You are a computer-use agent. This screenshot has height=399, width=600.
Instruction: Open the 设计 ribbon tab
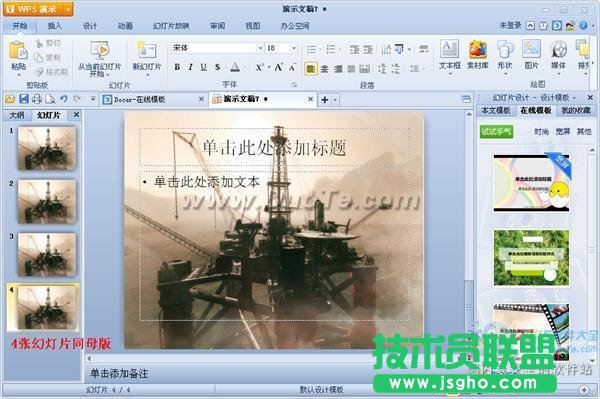90,26
